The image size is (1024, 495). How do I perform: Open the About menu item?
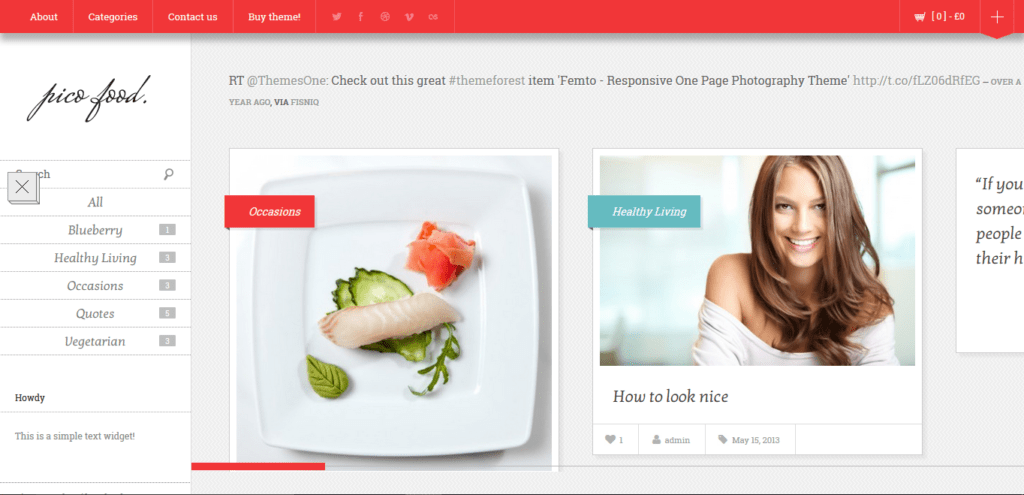44,17
